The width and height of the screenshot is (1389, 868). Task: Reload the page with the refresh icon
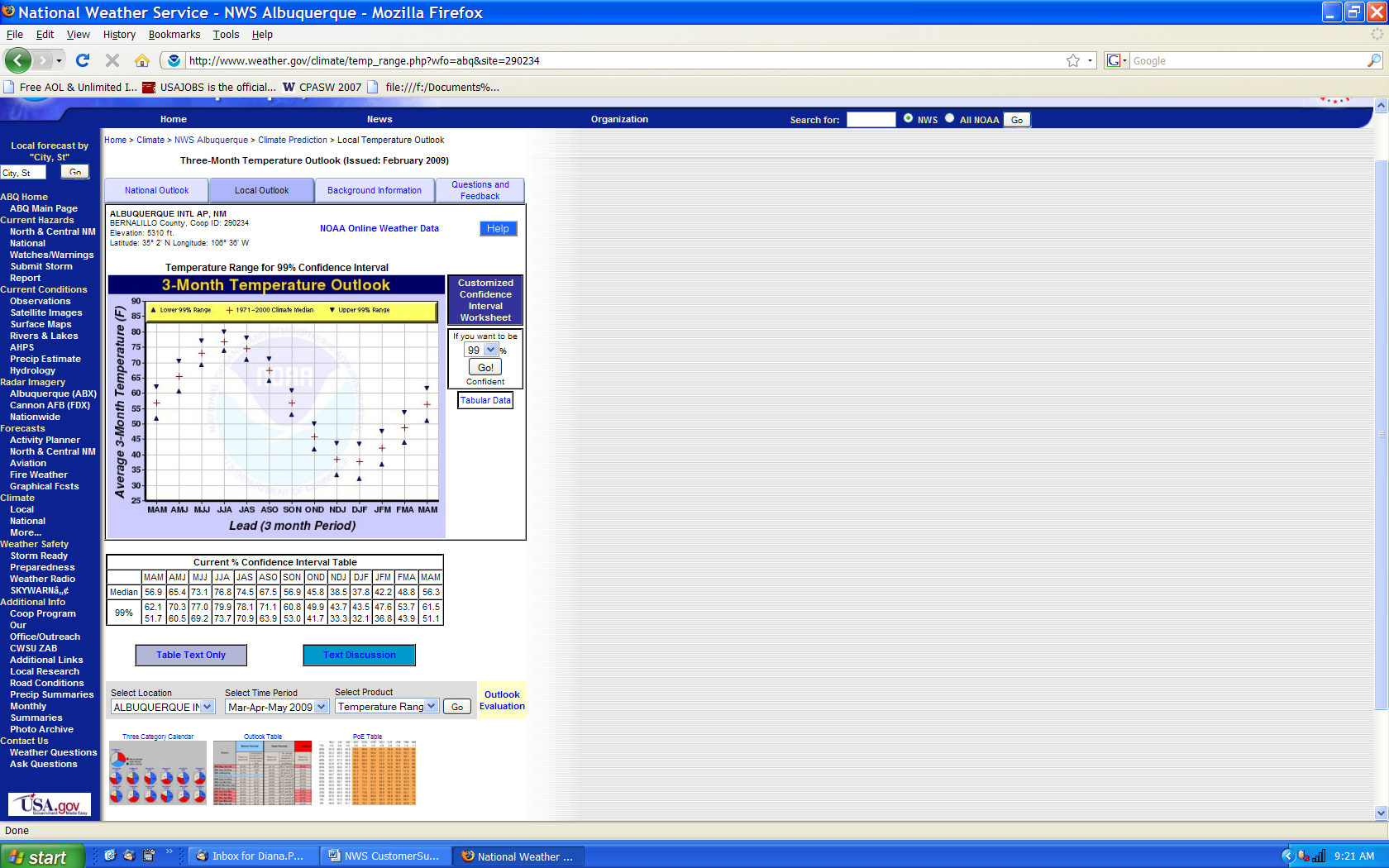tap(82, 60)
